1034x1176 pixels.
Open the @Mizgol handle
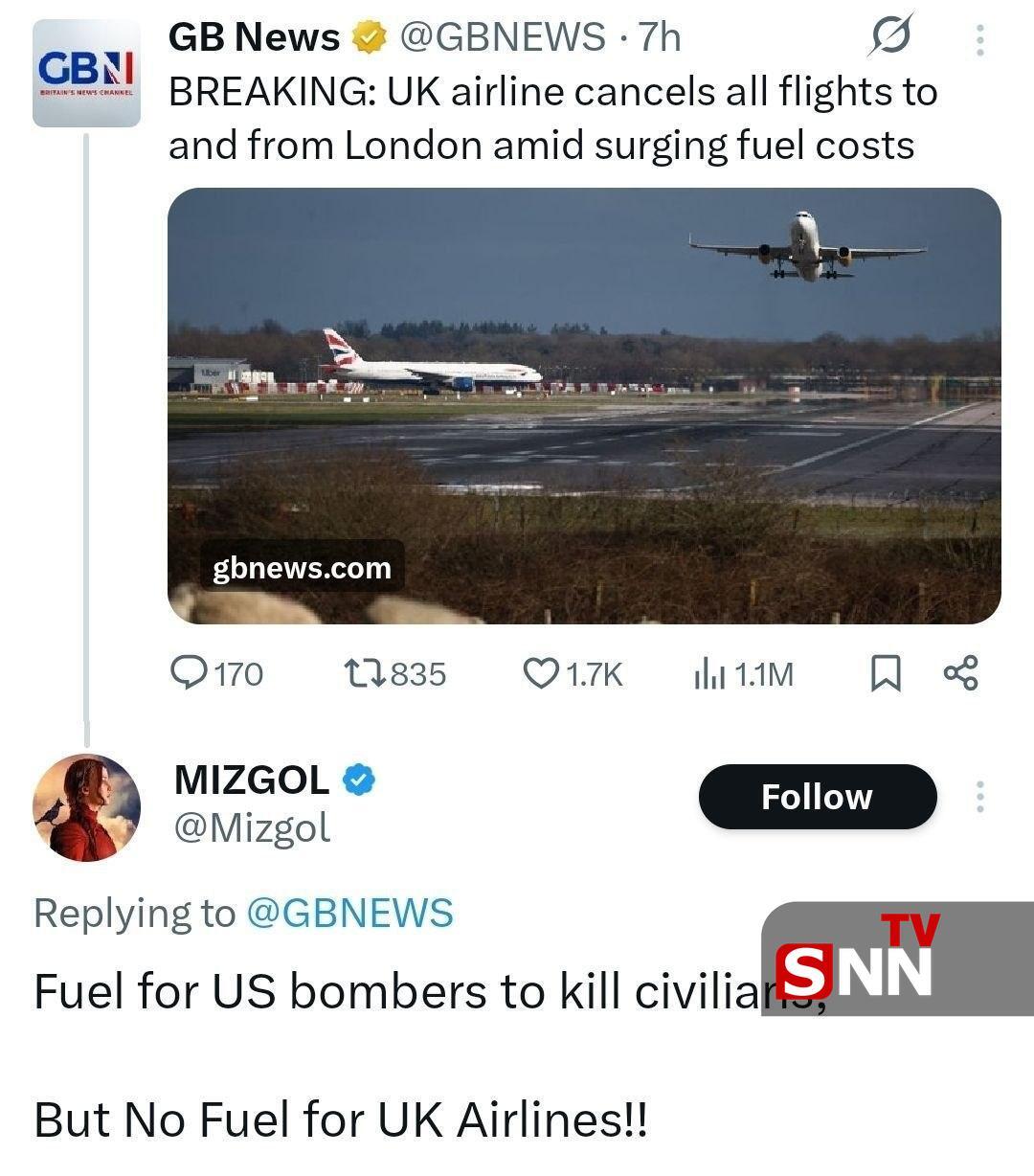[x=252, y=827]
